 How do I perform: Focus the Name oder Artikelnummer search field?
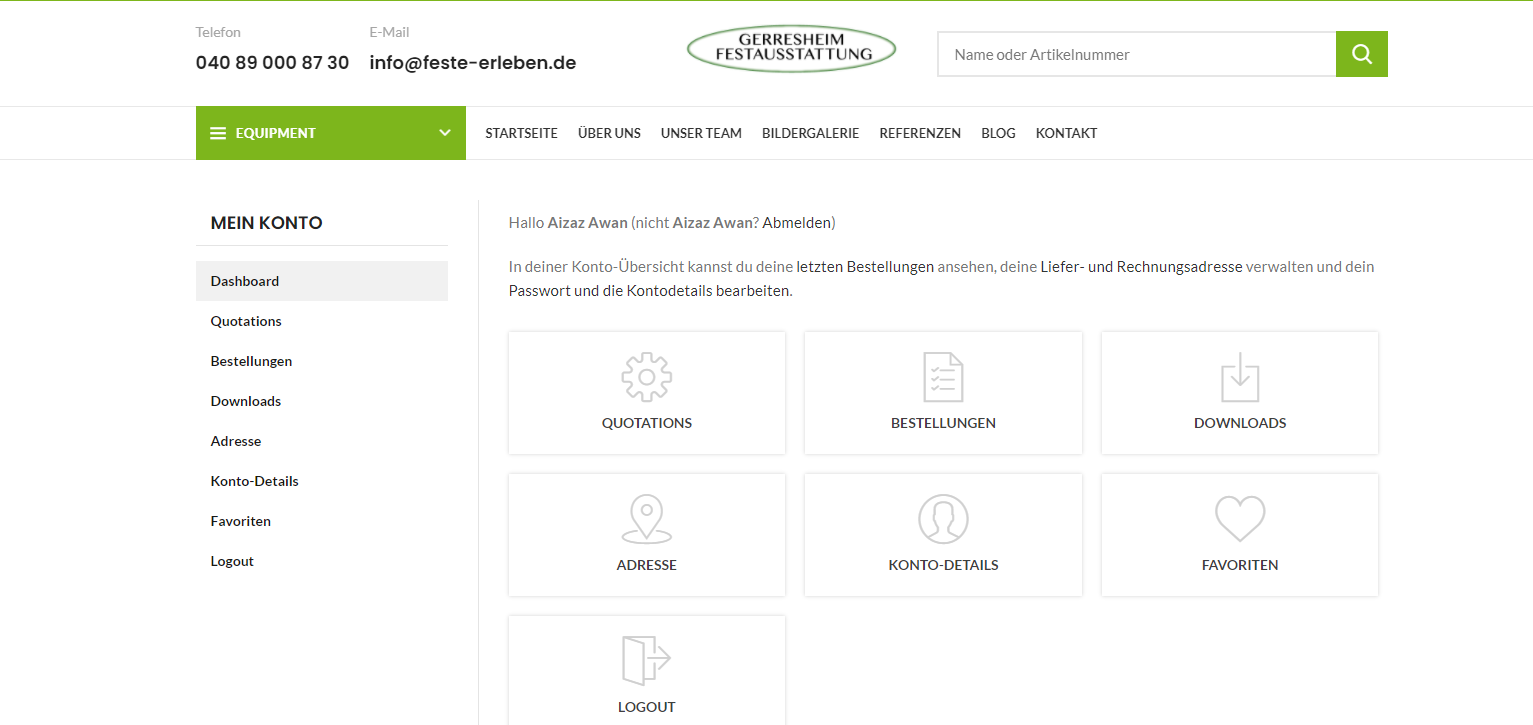tap(1137, 54)
